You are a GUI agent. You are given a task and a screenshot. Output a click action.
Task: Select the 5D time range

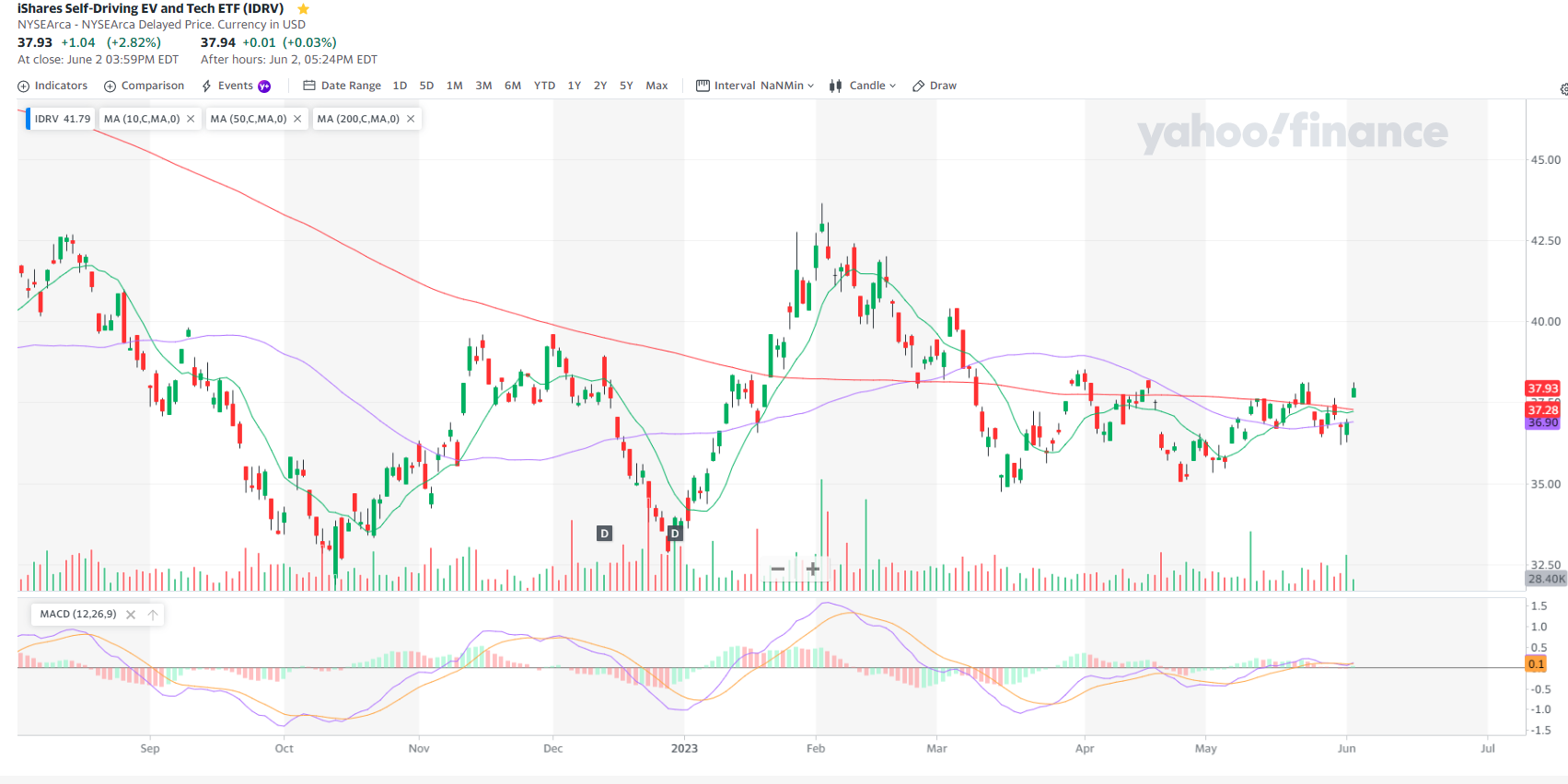click(426, 86)
